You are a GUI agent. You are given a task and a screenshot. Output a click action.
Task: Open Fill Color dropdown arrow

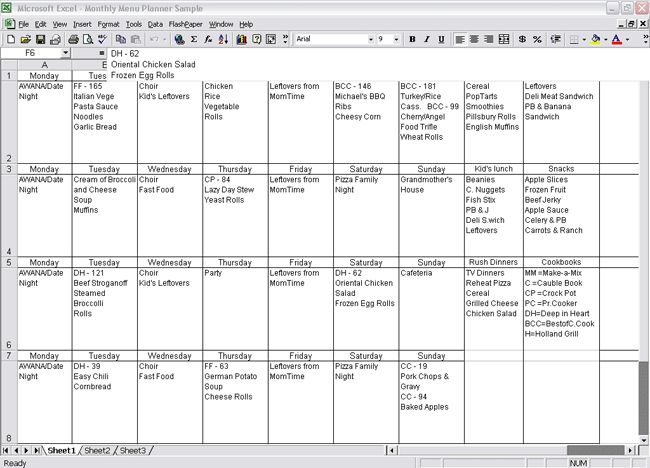pos(606,39)
